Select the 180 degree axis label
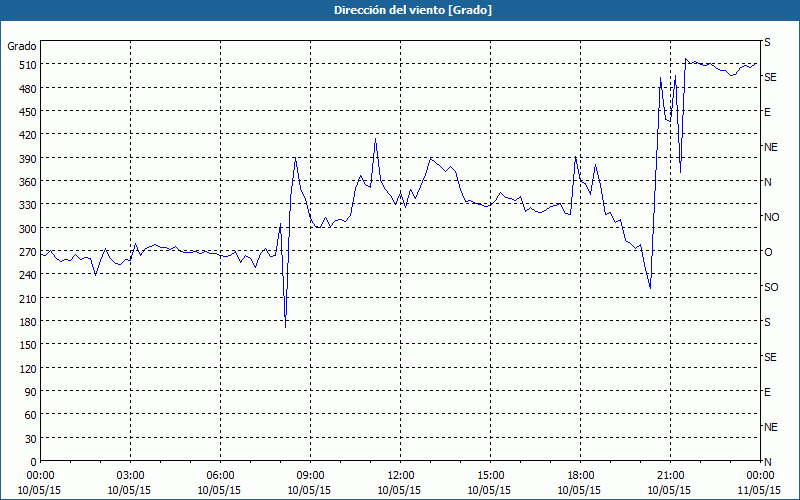 28,322
